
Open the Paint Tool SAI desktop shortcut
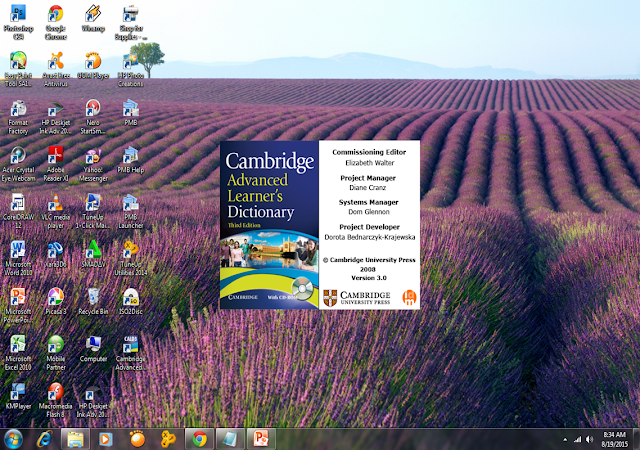coord(18,69)
